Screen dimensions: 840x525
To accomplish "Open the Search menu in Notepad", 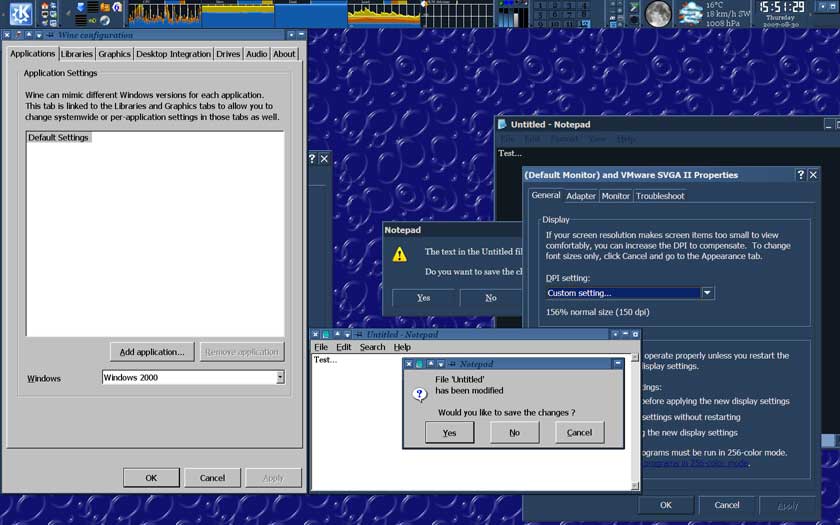I will (x=372, y=347).
